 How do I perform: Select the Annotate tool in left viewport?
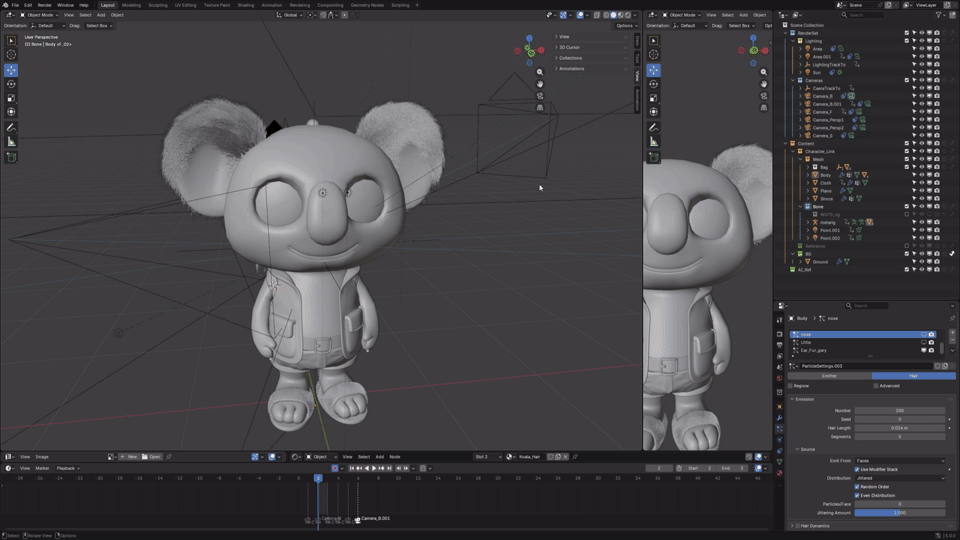[11, 127]
